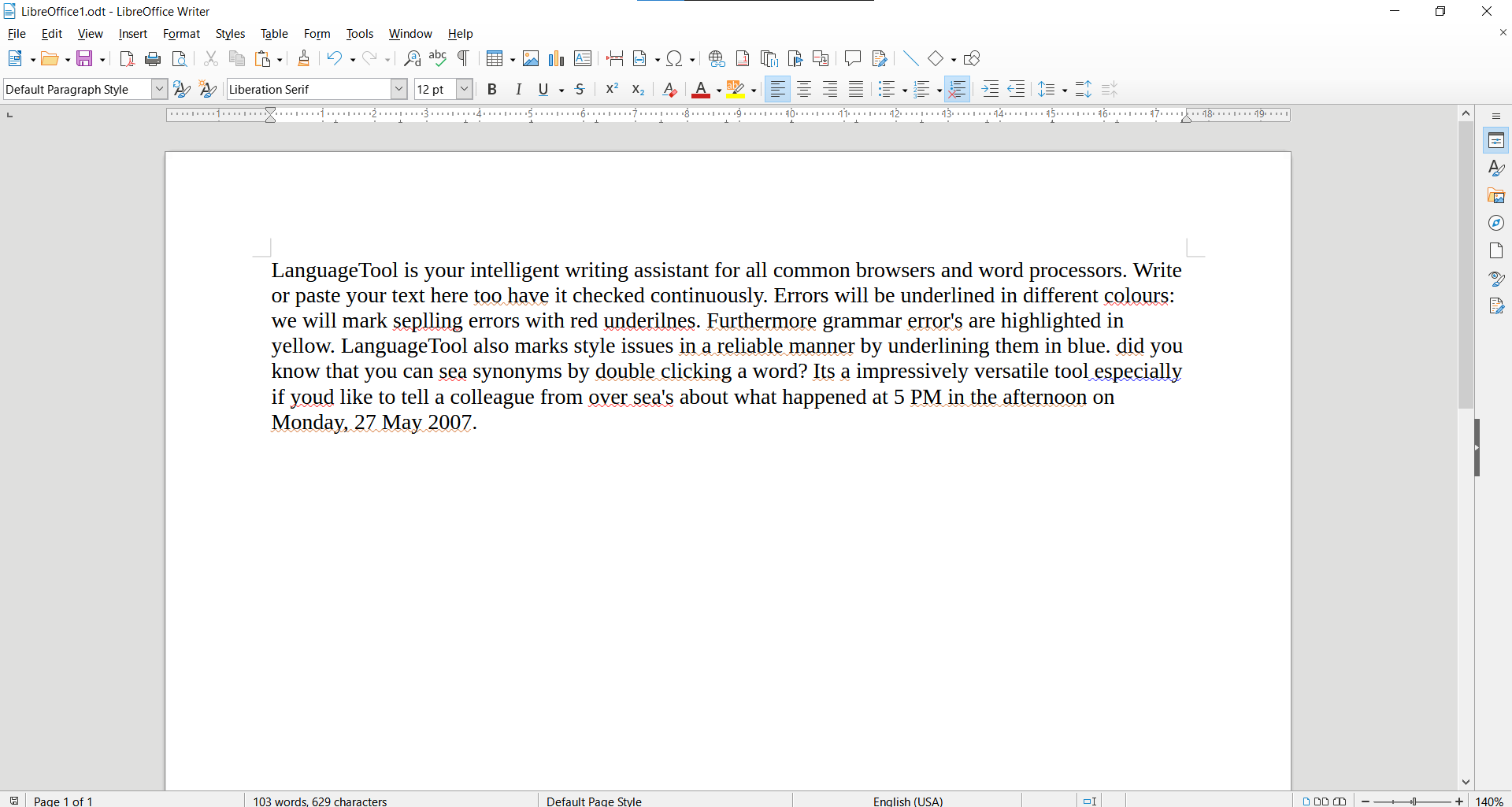This screenshot has height=807, width=1512.
Task: Click Default Page Style in status bar
Action: [594, 801]
